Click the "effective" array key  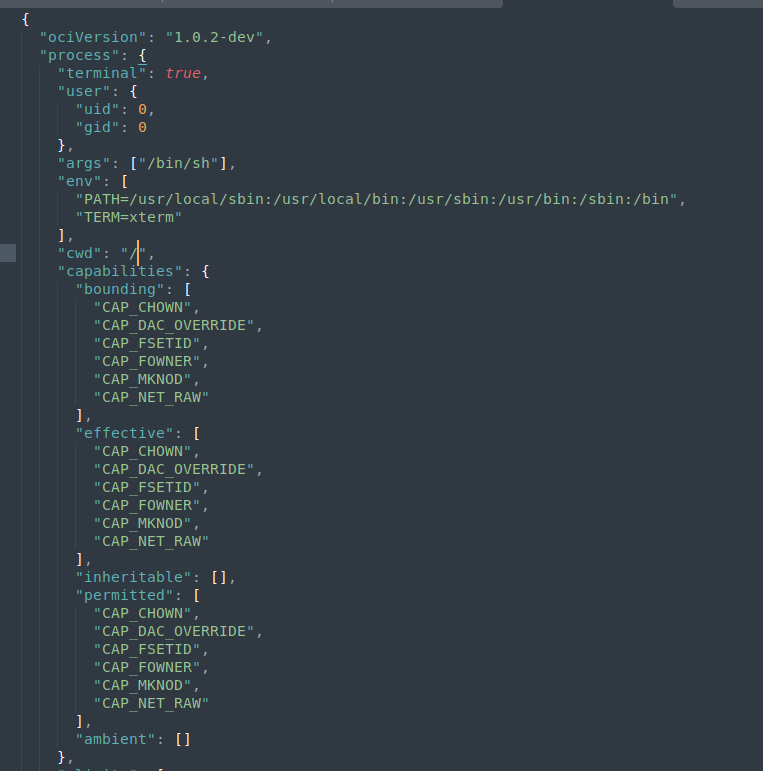[x=124, y=433]
